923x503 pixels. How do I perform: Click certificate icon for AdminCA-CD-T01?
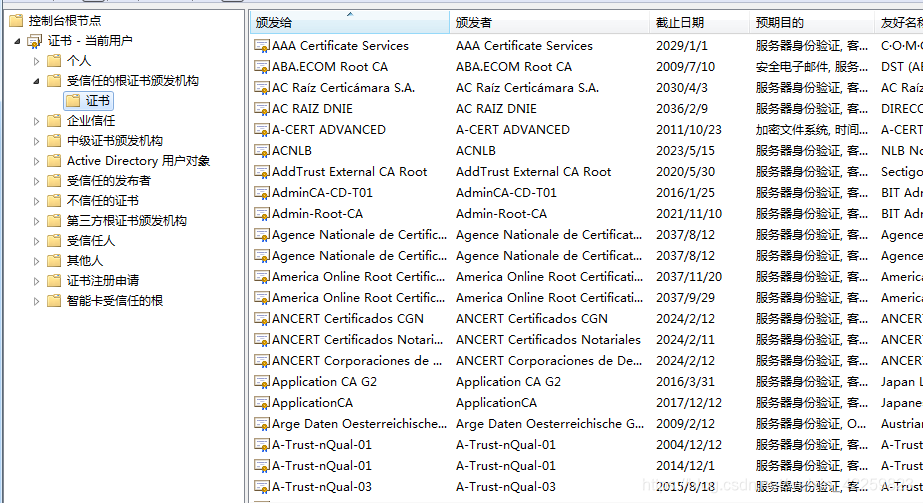click(x=261, y=193)
